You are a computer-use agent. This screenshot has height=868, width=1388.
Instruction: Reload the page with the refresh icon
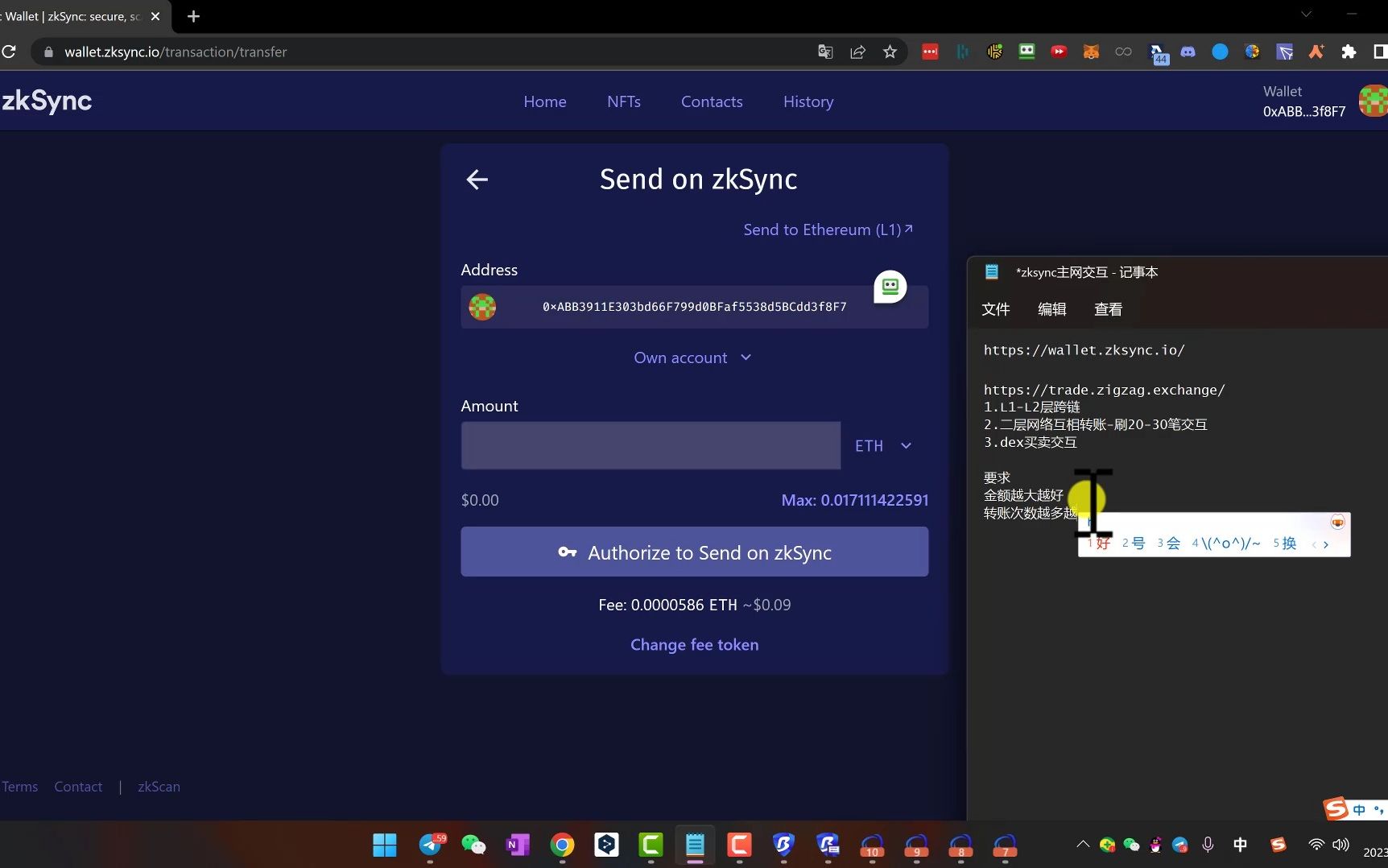[x=10, y=52]
